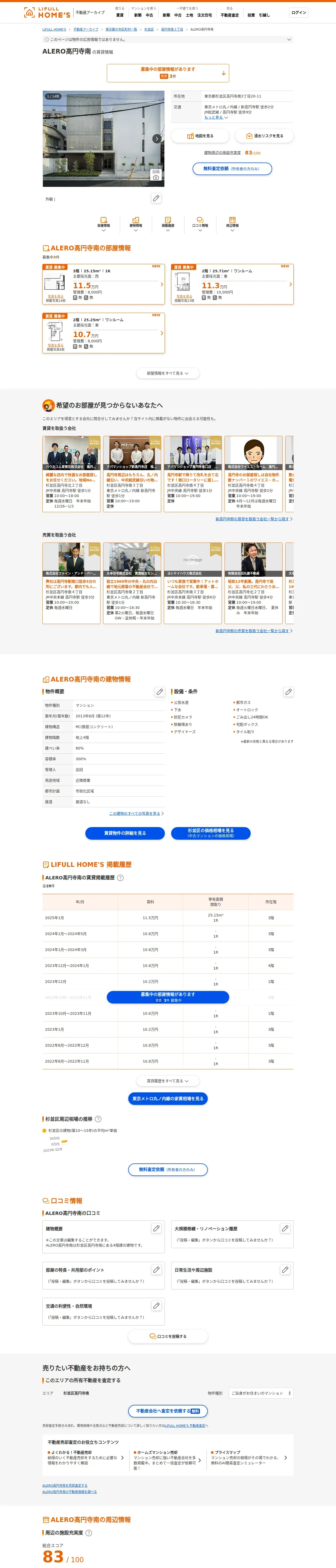The width and height of the screenshot is (336, 1568).
Task: Open 引越し in header menu
Action: (264, 15)
